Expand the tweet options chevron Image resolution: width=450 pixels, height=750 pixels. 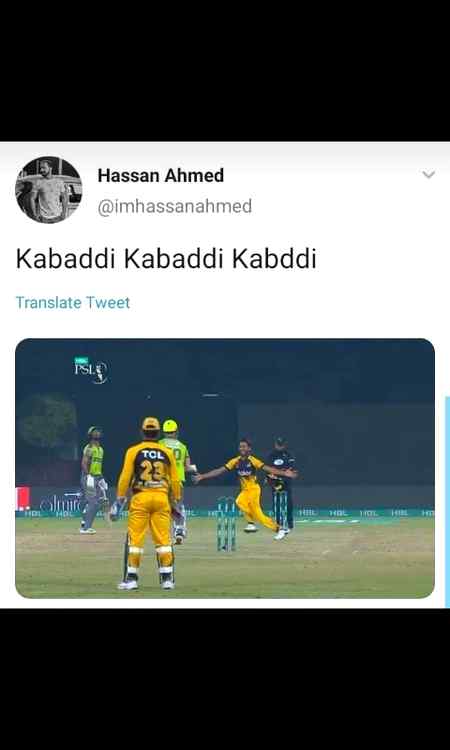click(x=428, y=175)
